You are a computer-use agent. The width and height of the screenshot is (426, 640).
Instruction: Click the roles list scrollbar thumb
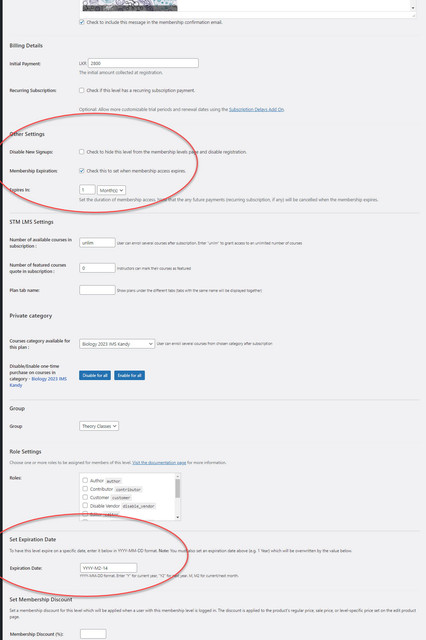[x=178, y=489]
